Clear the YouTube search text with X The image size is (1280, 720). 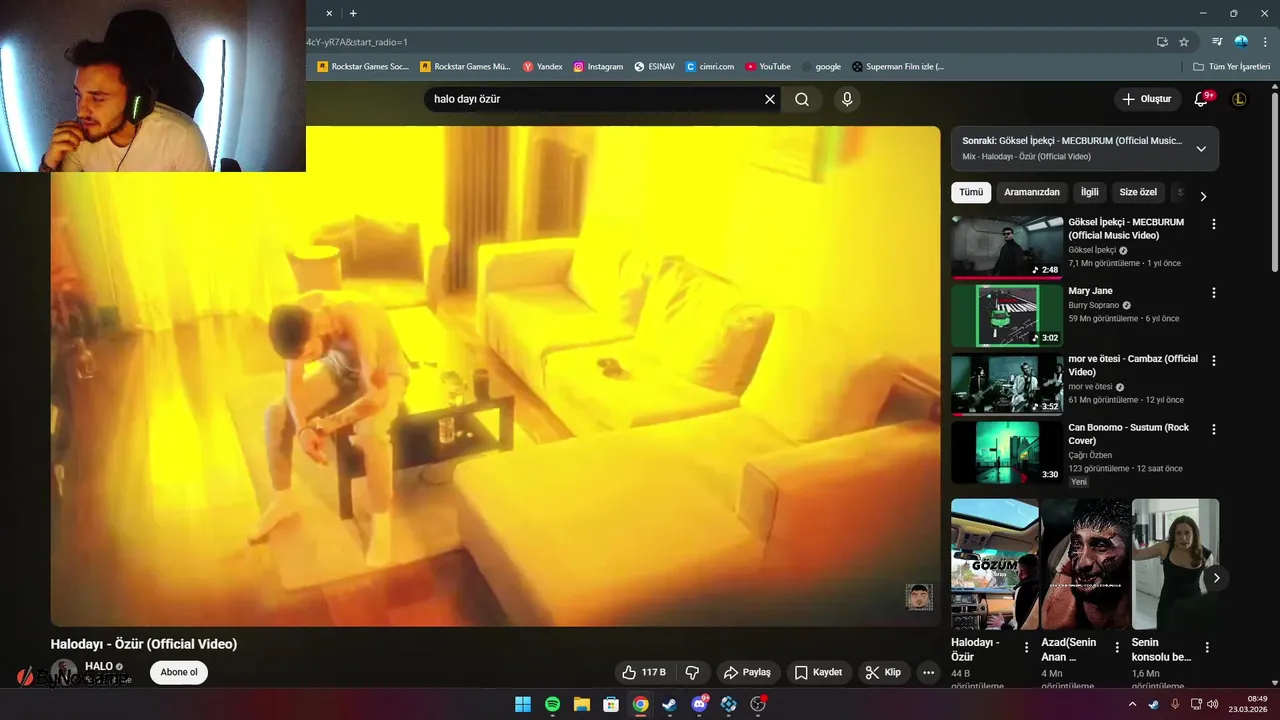[770, 99]
